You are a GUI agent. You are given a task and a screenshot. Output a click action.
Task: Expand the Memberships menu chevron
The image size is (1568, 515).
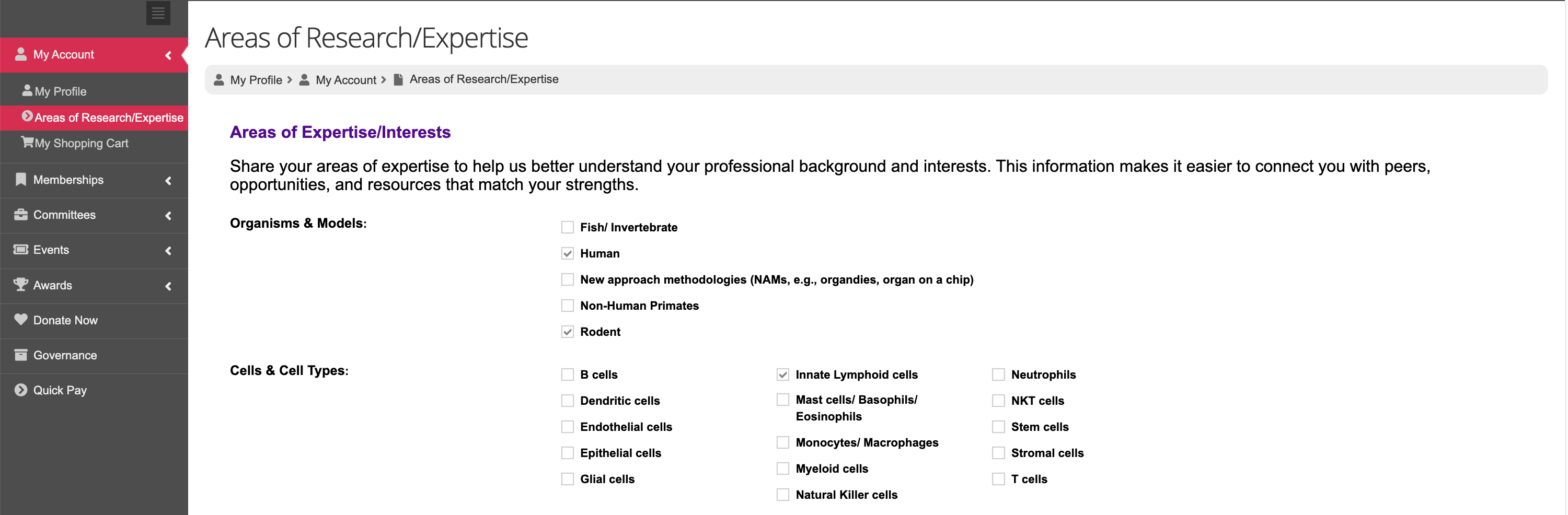[x=168, y=181]
